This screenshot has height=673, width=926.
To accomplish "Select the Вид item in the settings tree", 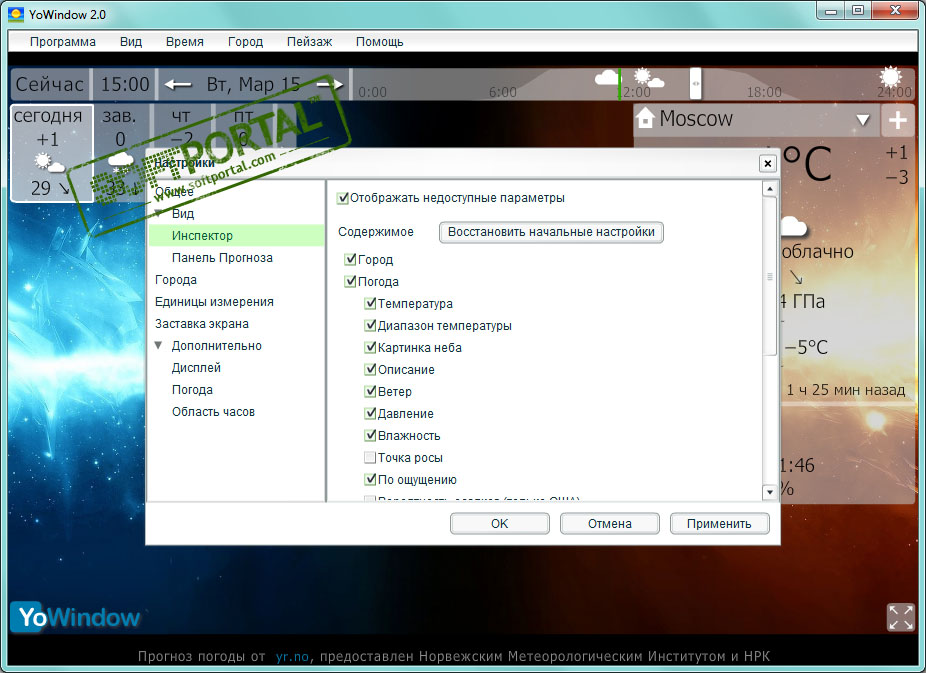I will coord(182,213).
